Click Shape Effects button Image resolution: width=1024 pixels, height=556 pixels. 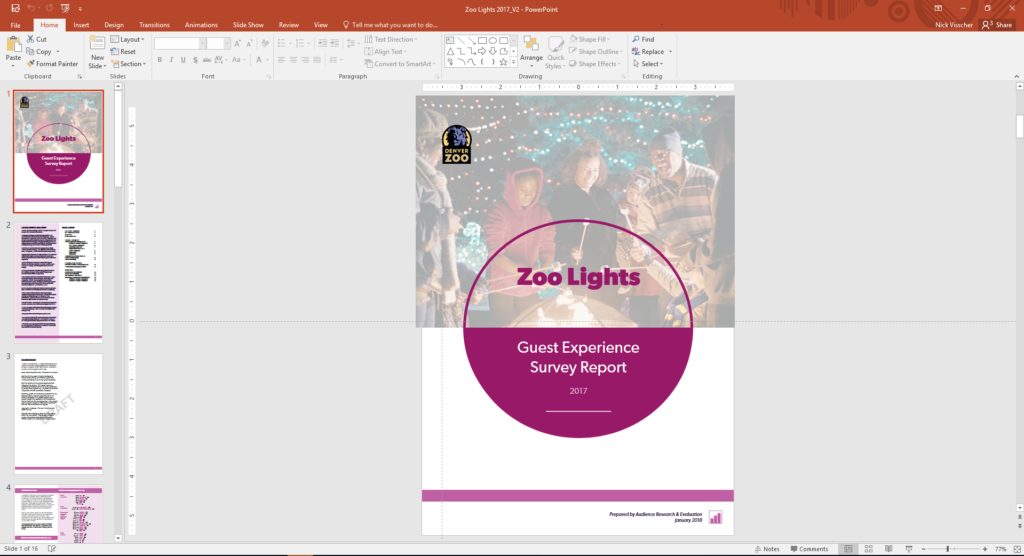pos(594,64)
